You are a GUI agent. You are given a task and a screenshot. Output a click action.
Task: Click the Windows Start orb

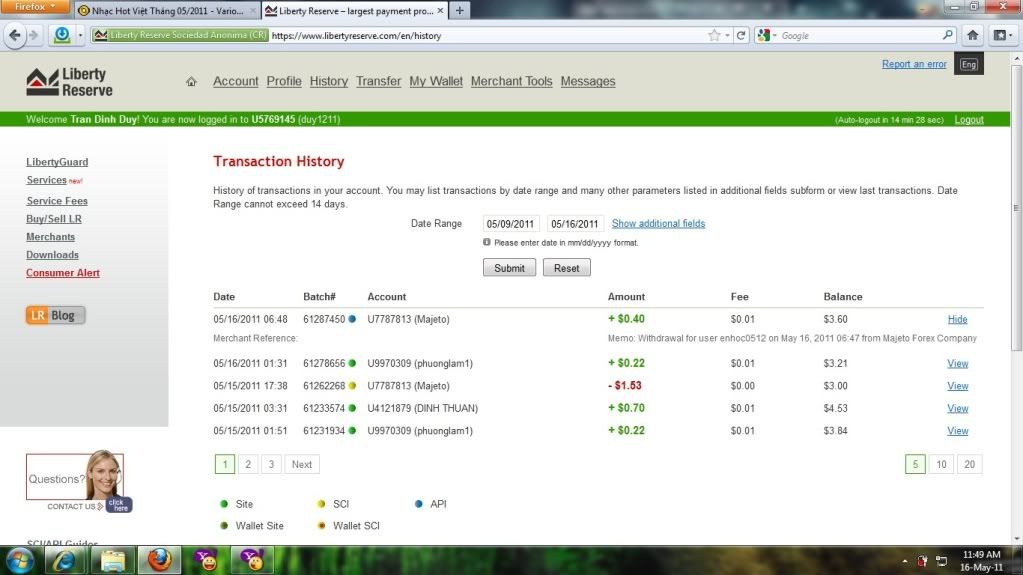(20, 559)
